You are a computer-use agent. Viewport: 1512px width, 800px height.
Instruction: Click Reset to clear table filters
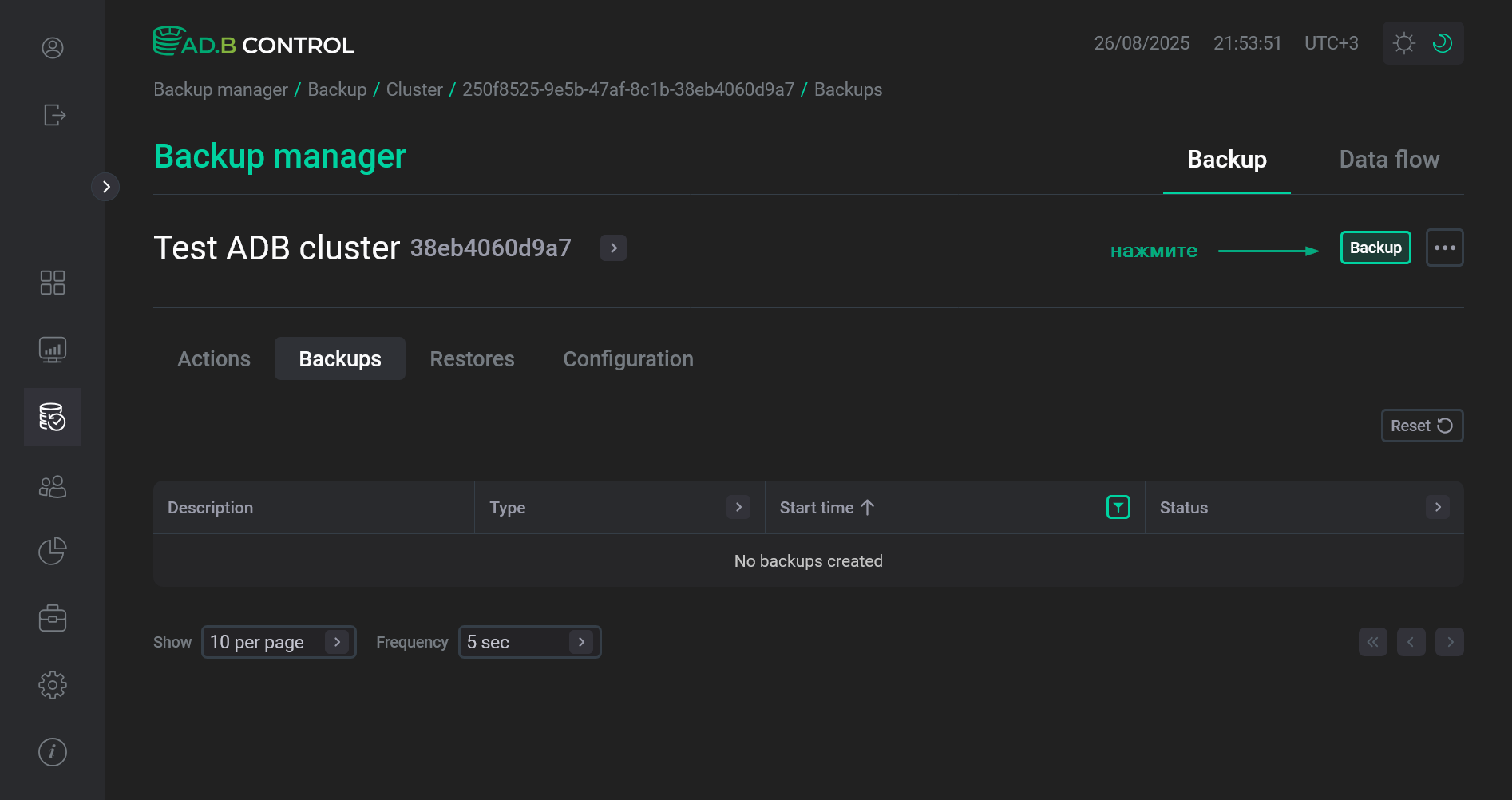pos(1421,426)
